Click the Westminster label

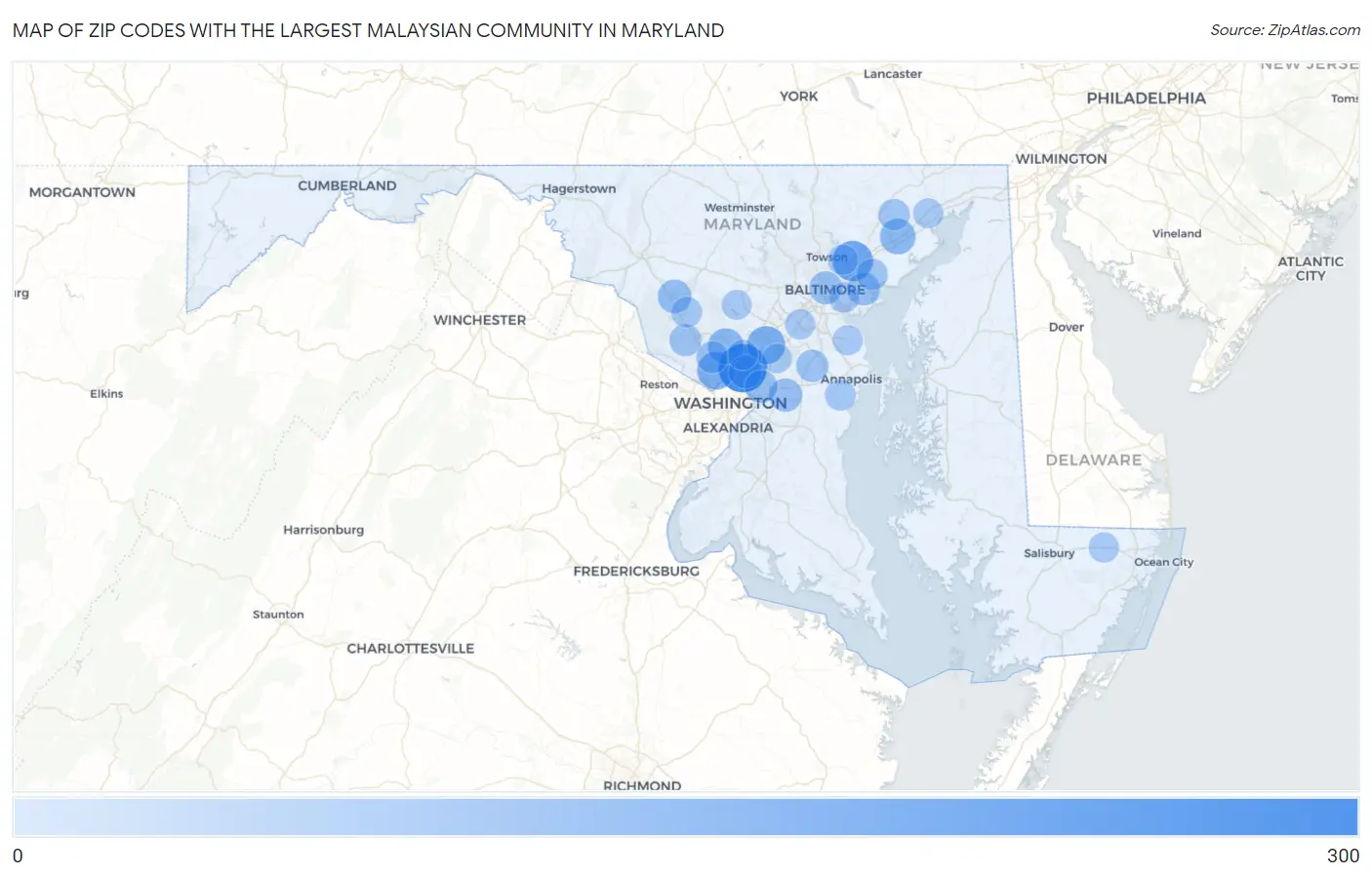[x=739, y=208]
